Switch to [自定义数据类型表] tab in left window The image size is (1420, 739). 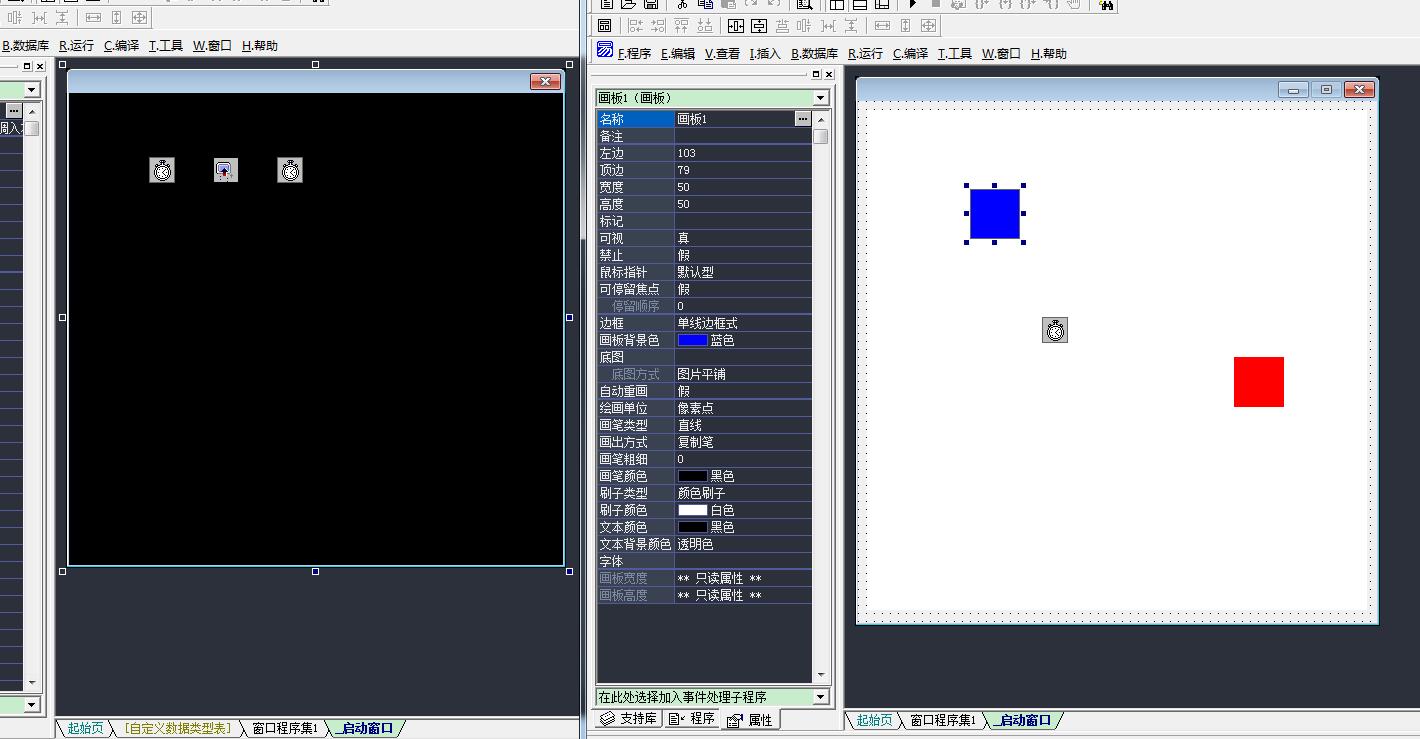point(178,728)
